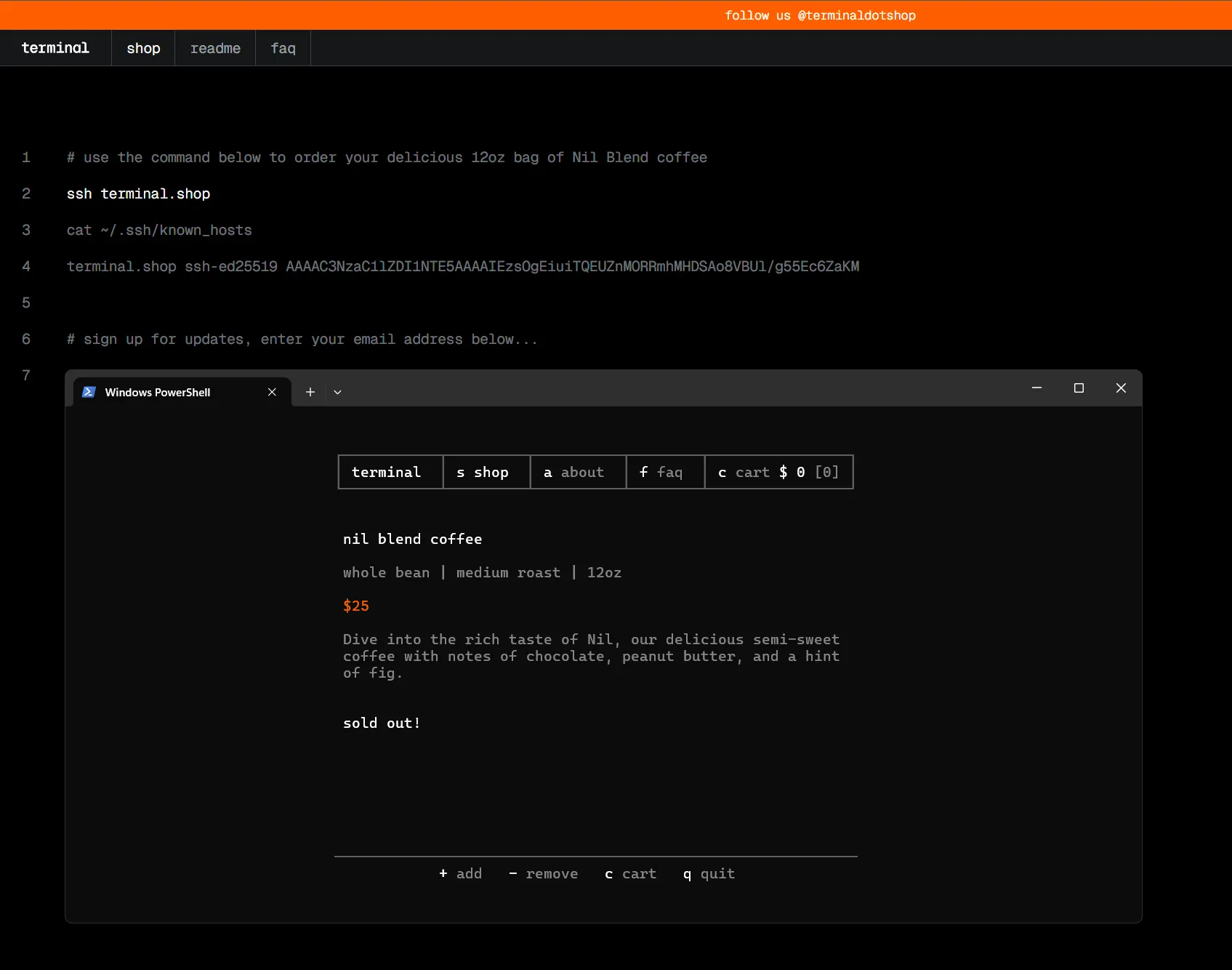Click the terminal box in the TUI menu
The height and width of the screenshot is (970, 1232).
[390, 473]
